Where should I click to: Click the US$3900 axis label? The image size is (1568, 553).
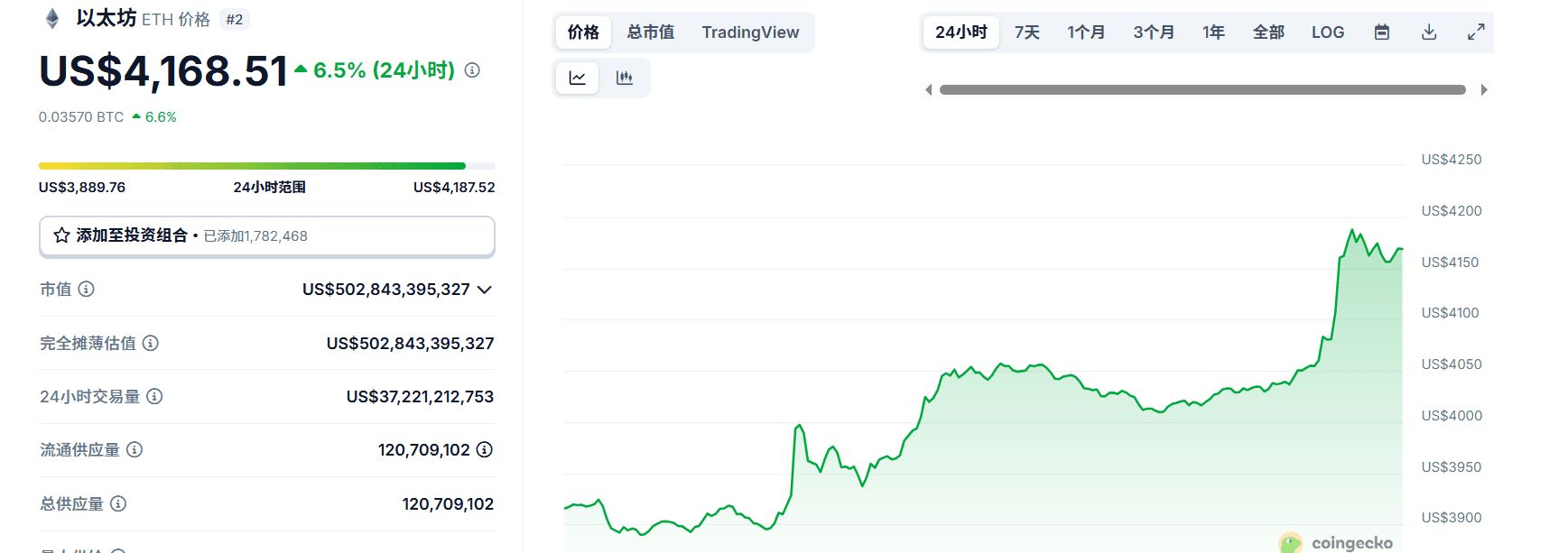tap(1452, 518)
